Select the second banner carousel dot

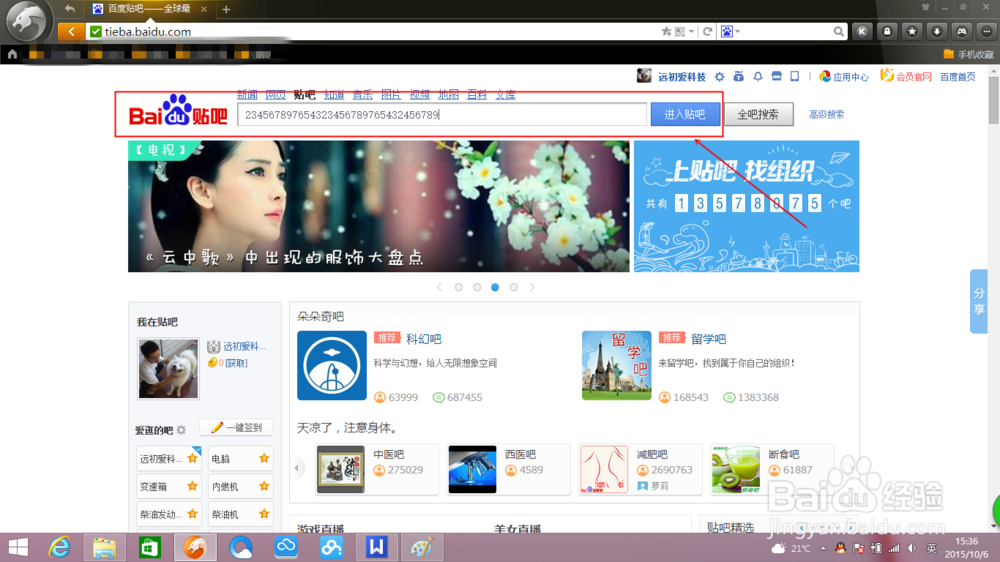(x=477, y=287)
